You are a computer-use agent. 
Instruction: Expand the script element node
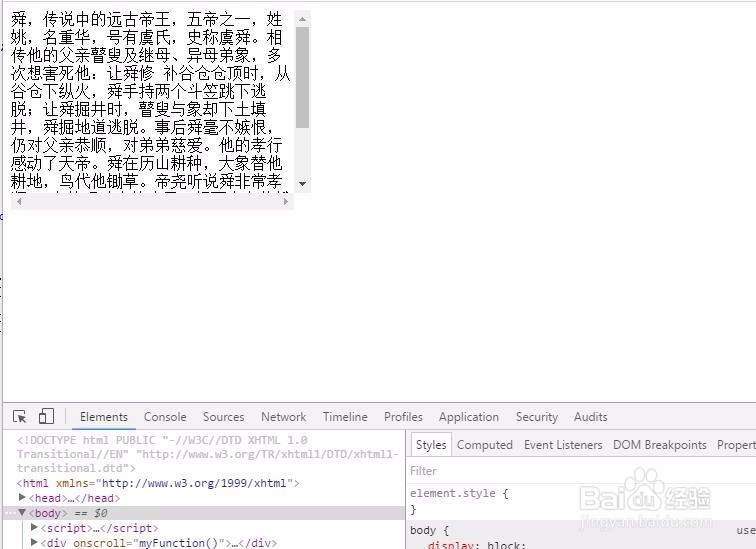[34, 527]
